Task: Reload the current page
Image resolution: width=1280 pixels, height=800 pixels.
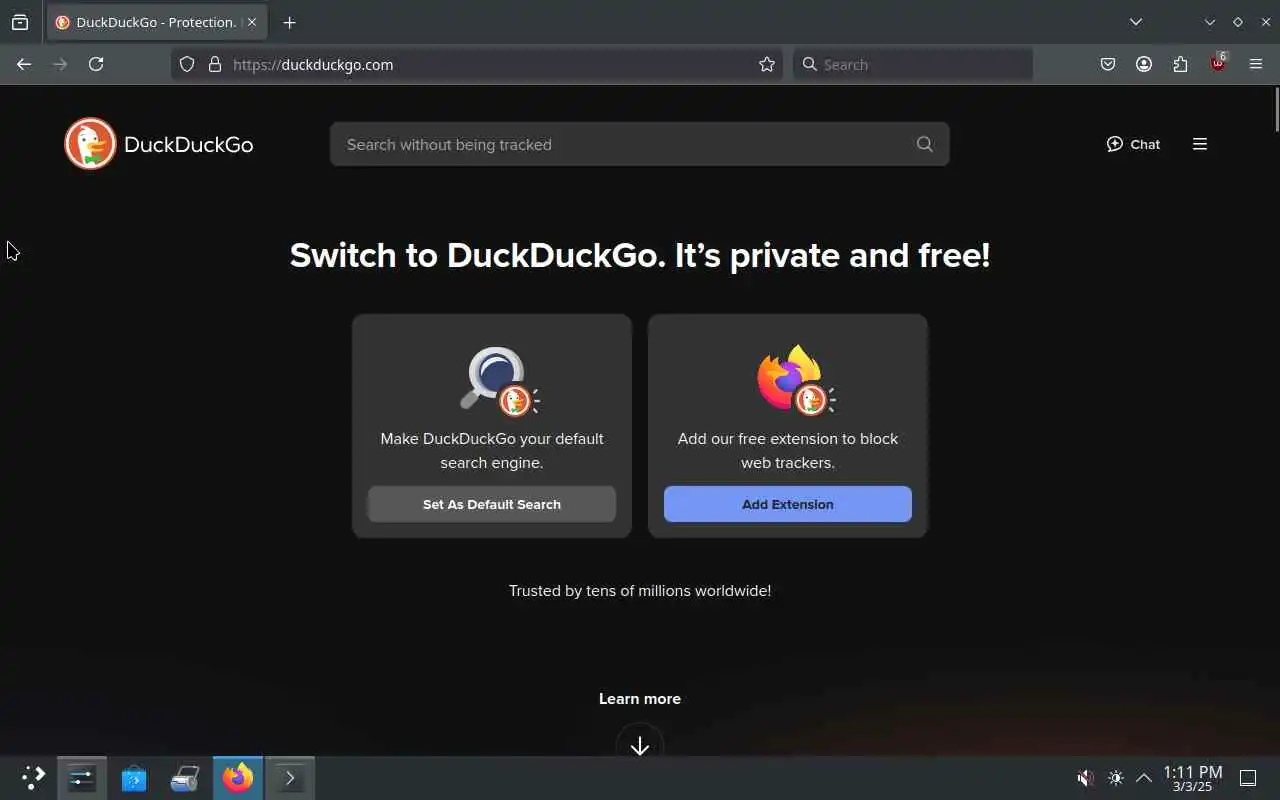Action: [96, 64]
